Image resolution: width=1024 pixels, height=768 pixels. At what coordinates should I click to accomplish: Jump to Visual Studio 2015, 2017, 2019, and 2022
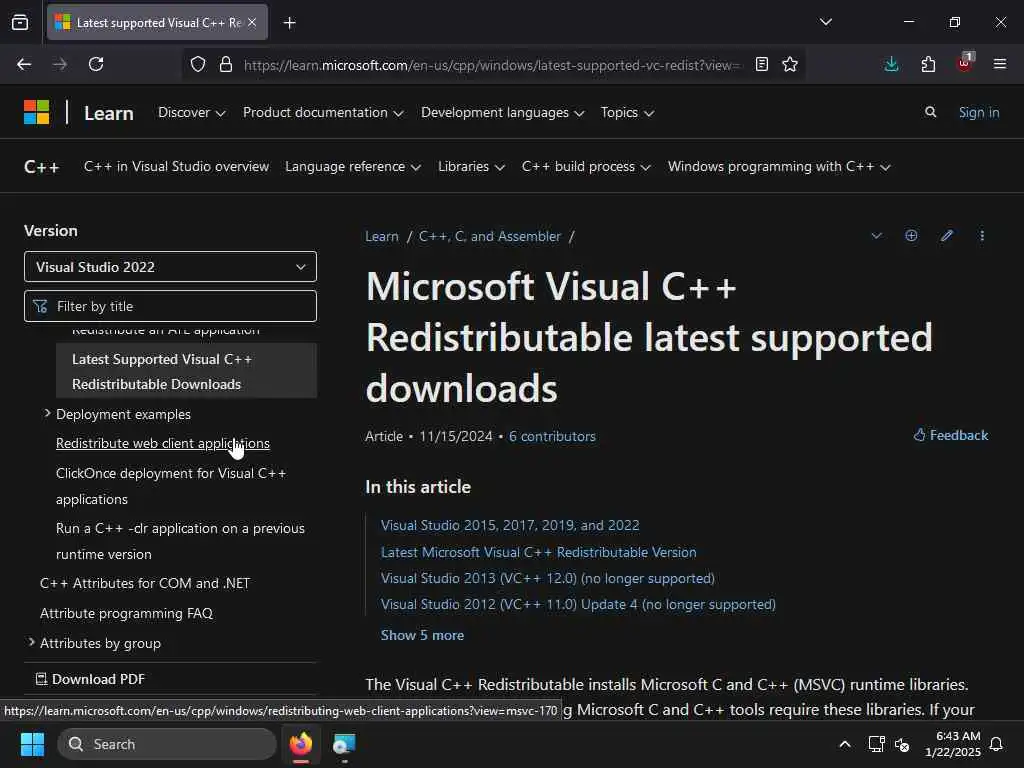510,525
